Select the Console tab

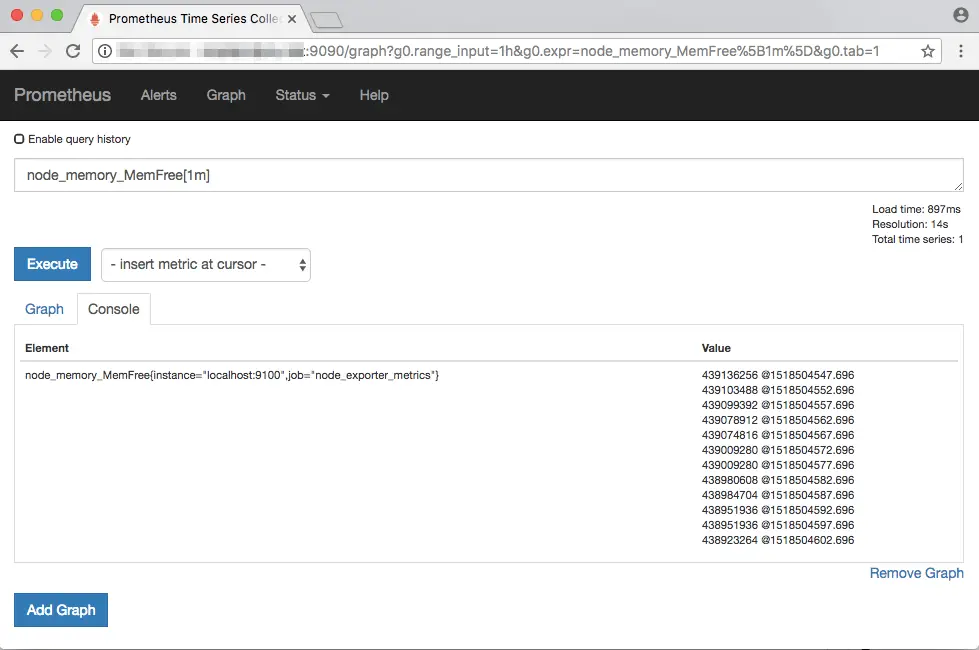114,309
